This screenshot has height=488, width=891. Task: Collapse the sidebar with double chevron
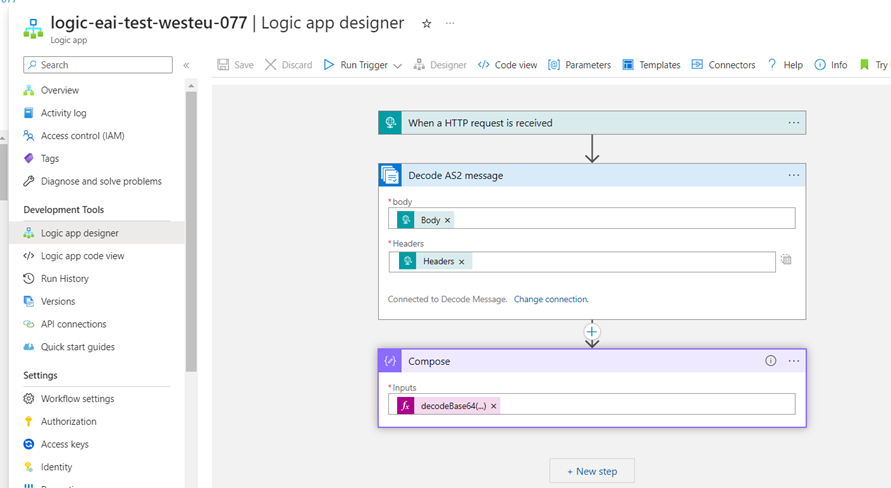click(186, 65)
